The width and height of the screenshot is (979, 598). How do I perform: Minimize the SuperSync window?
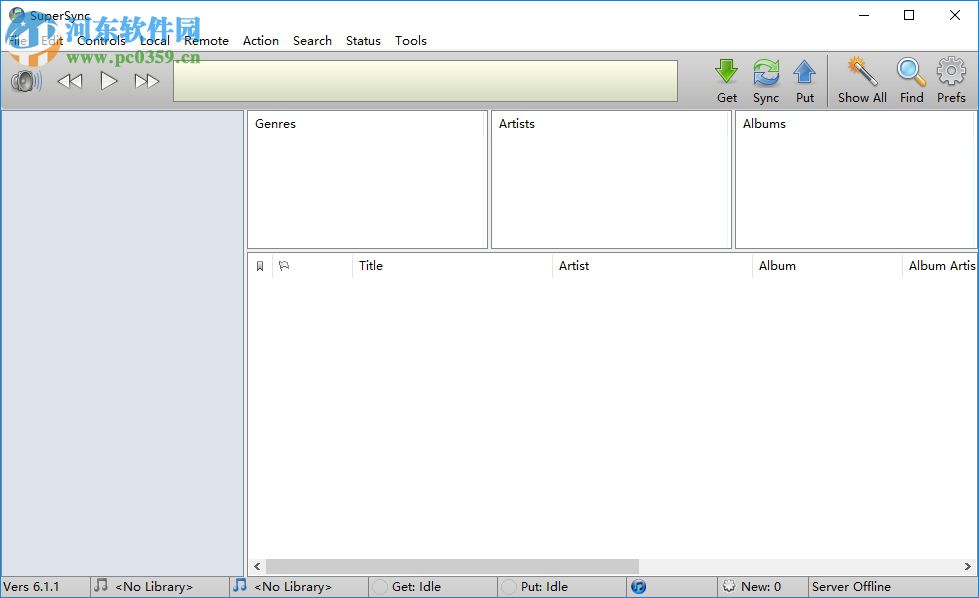(864, 15)
